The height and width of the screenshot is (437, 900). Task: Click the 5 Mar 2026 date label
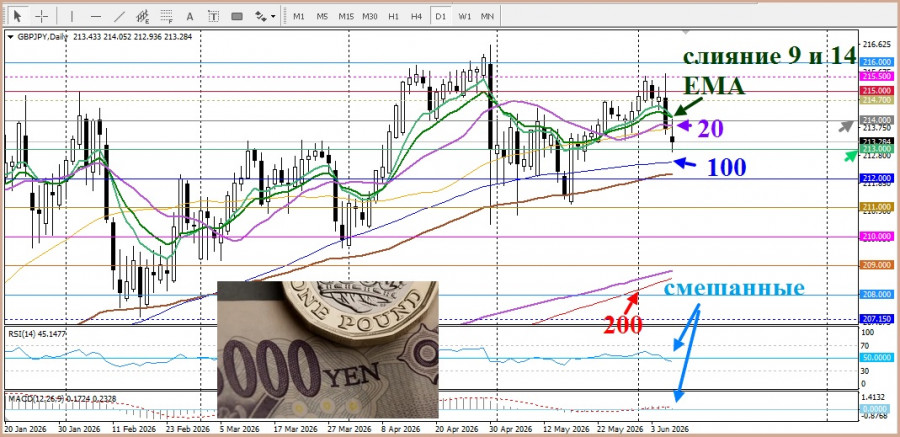click(240, 429)
